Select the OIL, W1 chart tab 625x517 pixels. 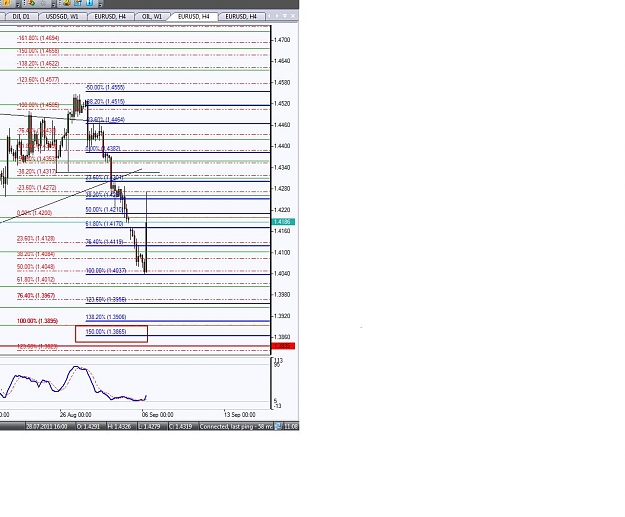[x=152, y=16]
